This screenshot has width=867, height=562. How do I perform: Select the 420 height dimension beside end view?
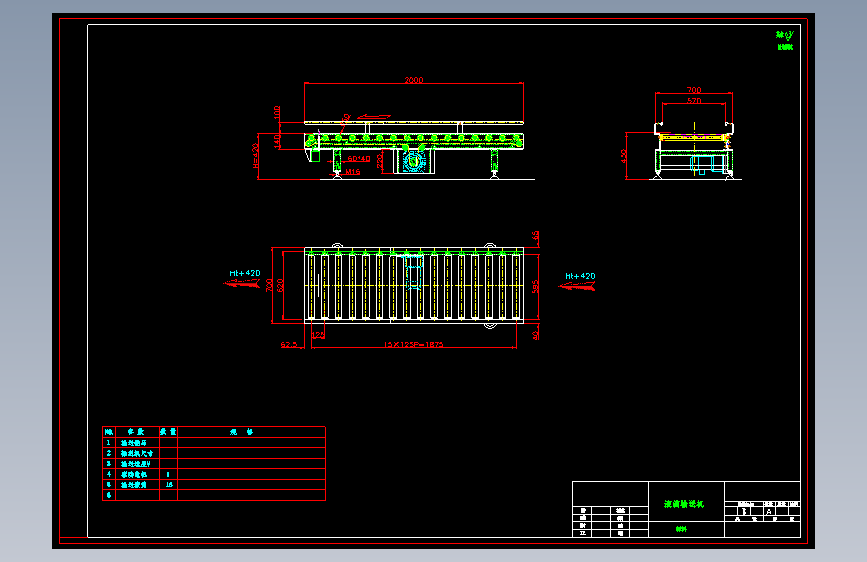624,156
